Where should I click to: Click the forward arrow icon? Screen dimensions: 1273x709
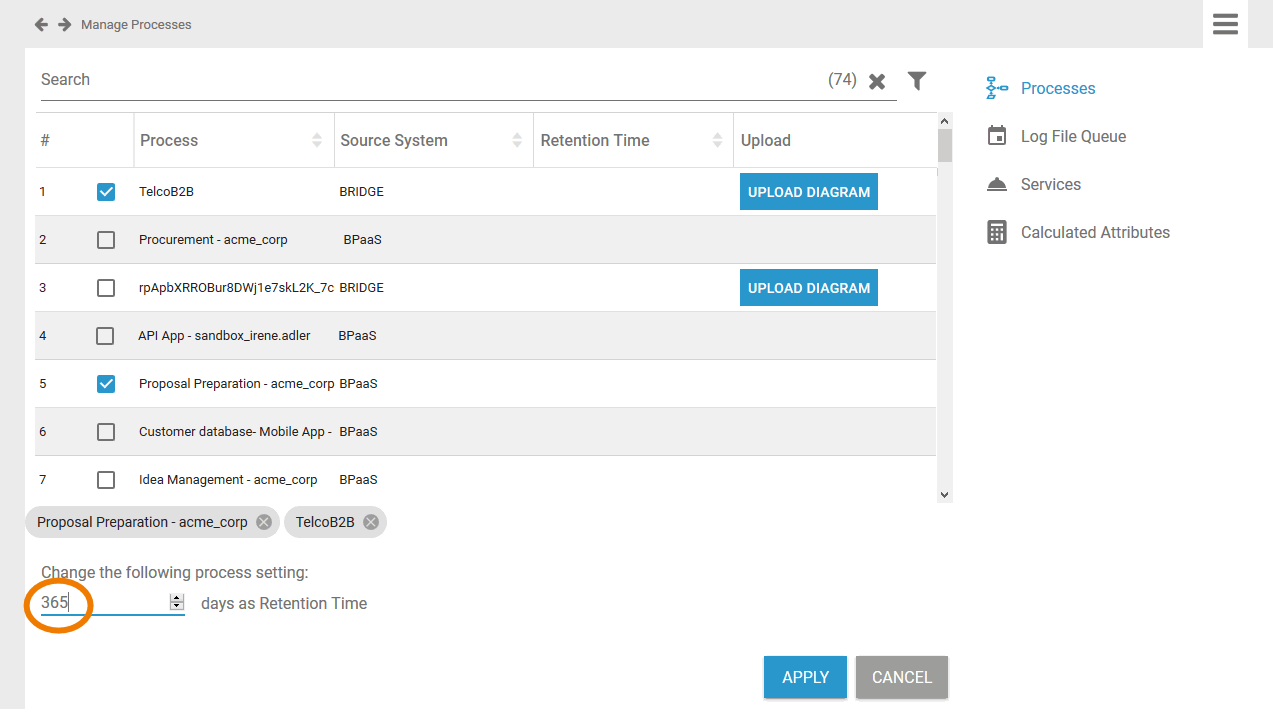(x=65, y=24)
